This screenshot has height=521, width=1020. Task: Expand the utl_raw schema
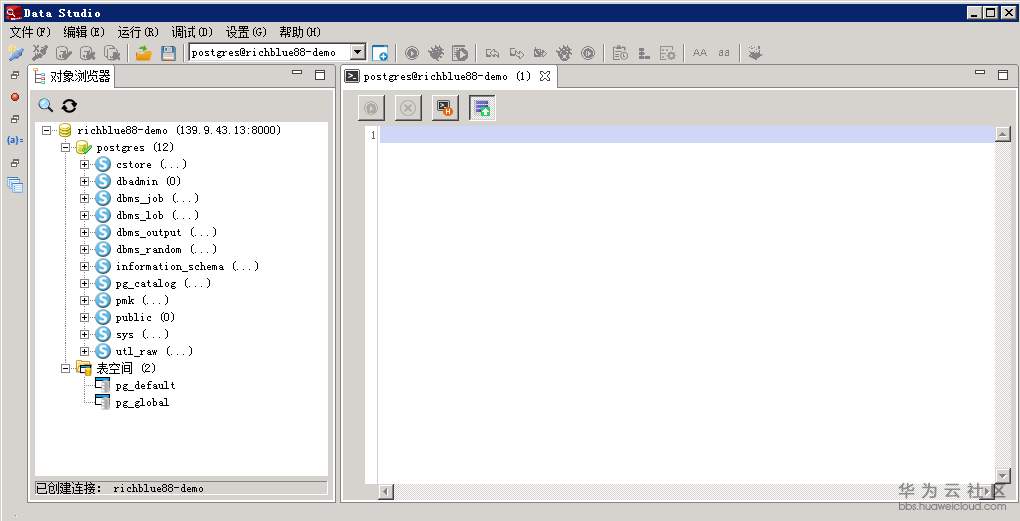[x=84, y=351]
